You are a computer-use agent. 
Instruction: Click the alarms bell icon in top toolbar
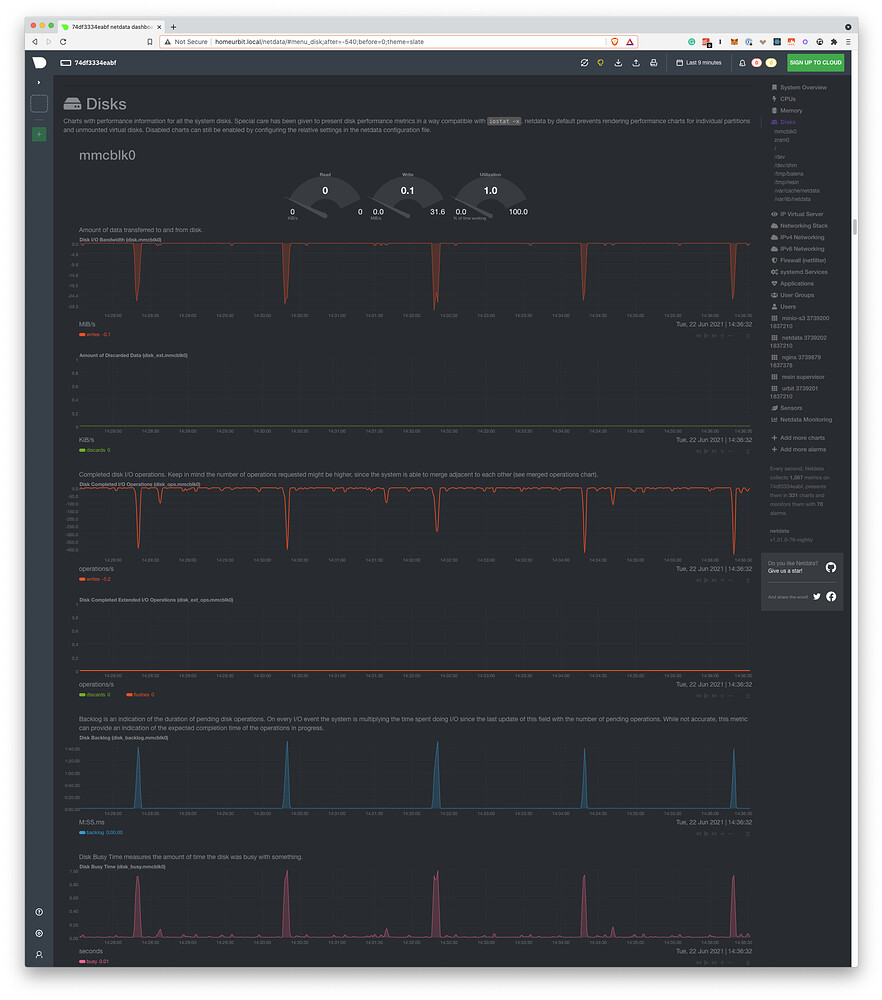742,62
